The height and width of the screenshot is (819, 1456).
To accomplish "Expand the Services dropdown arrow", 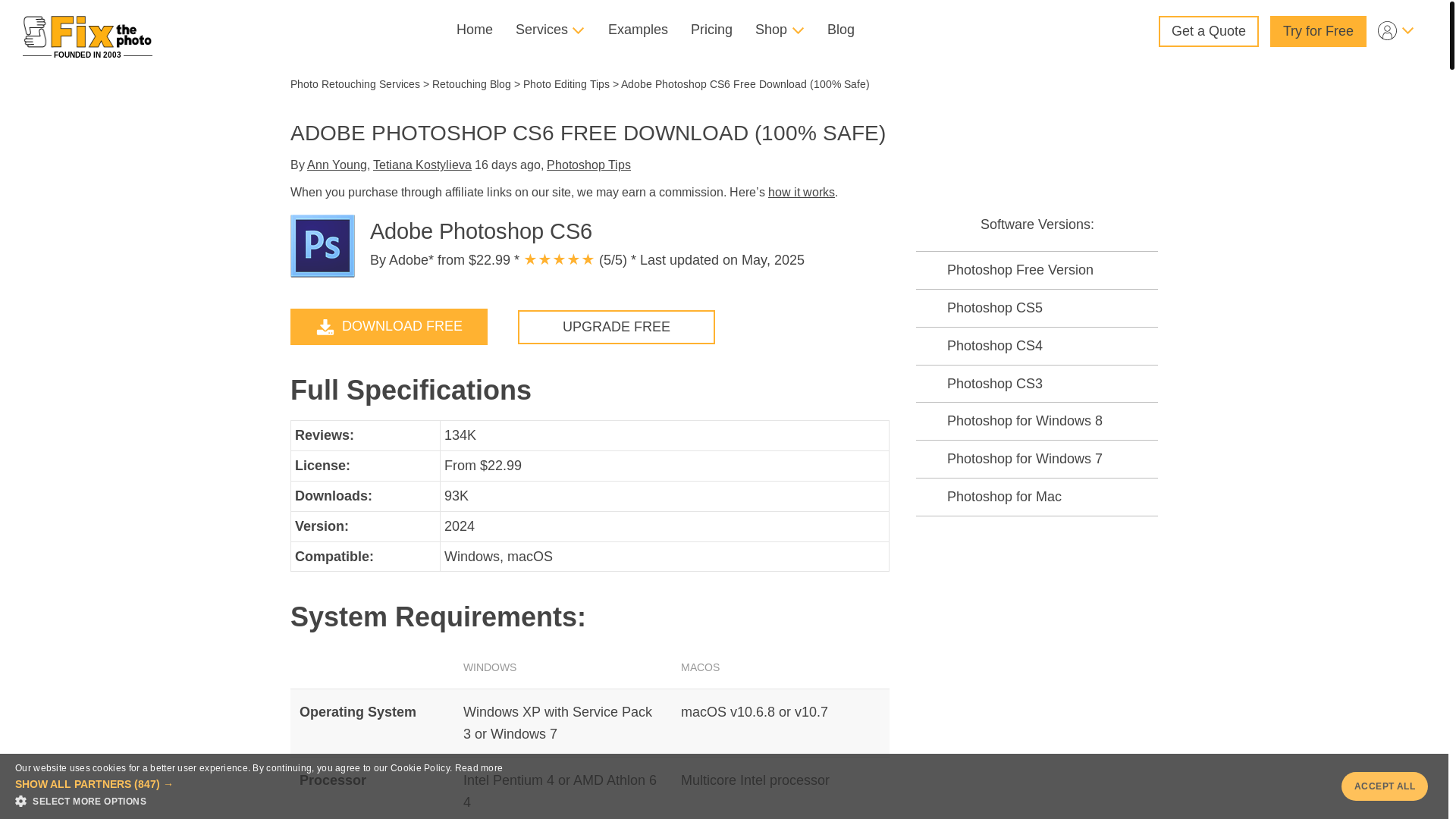I will click(578, 31).
